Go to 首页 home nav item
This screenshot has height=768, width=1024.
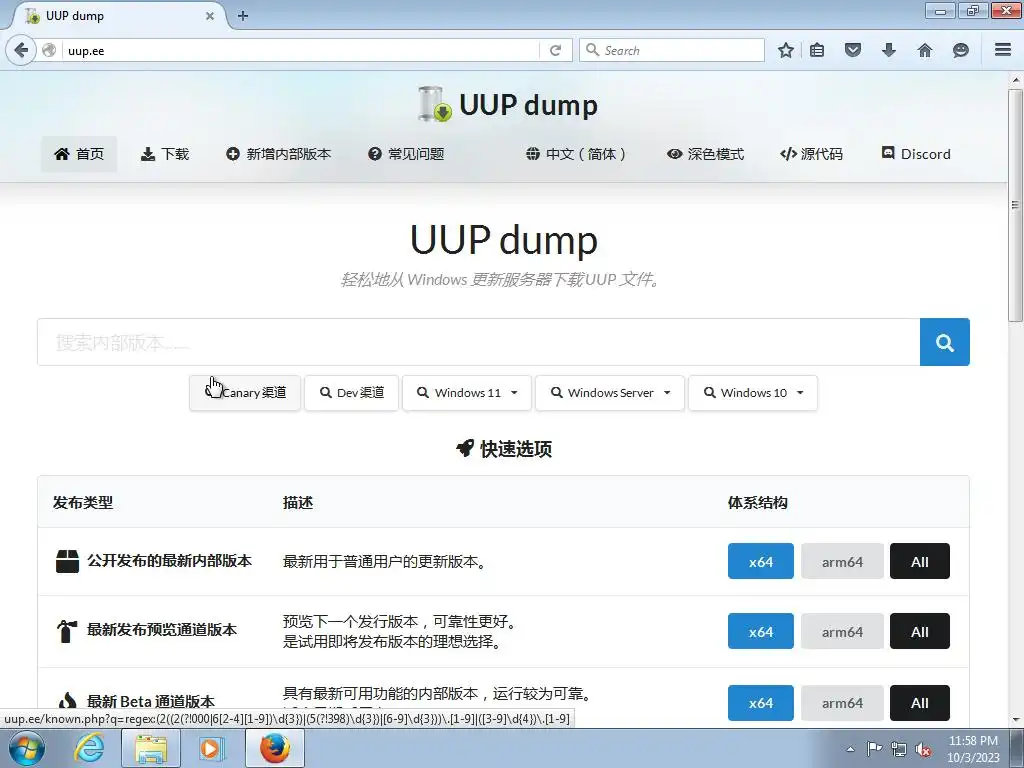79,154
